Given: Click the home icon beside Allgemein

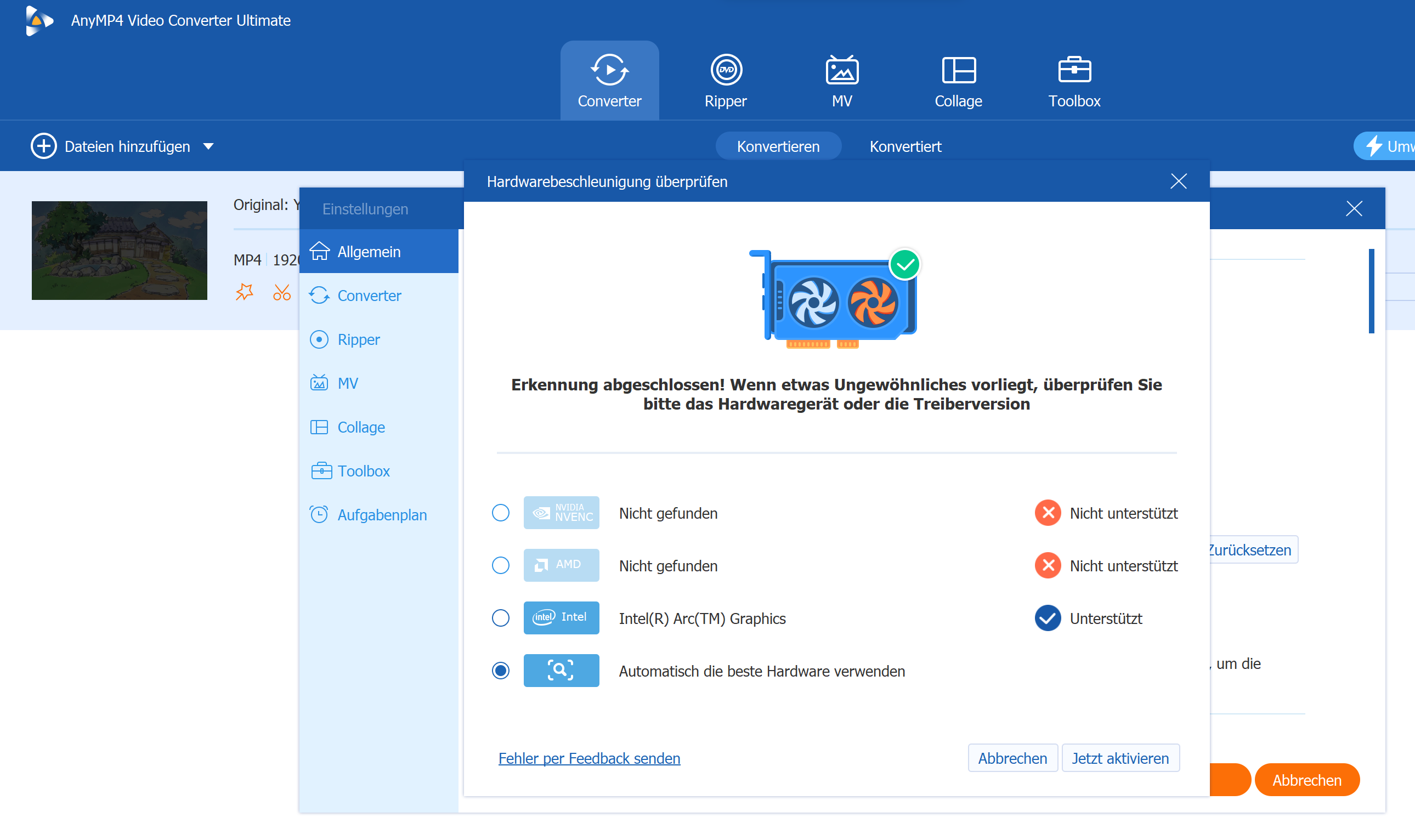Looking at the screenshot, I should tap(319, 251).
